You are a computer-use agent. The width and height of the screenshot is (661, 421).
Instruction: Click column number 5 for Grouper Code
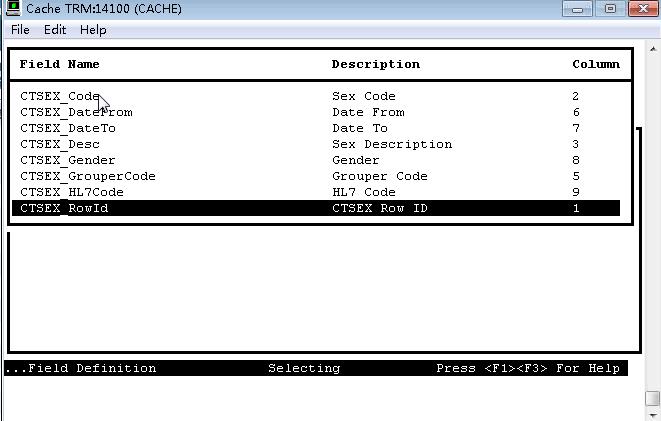pos(576,176)
